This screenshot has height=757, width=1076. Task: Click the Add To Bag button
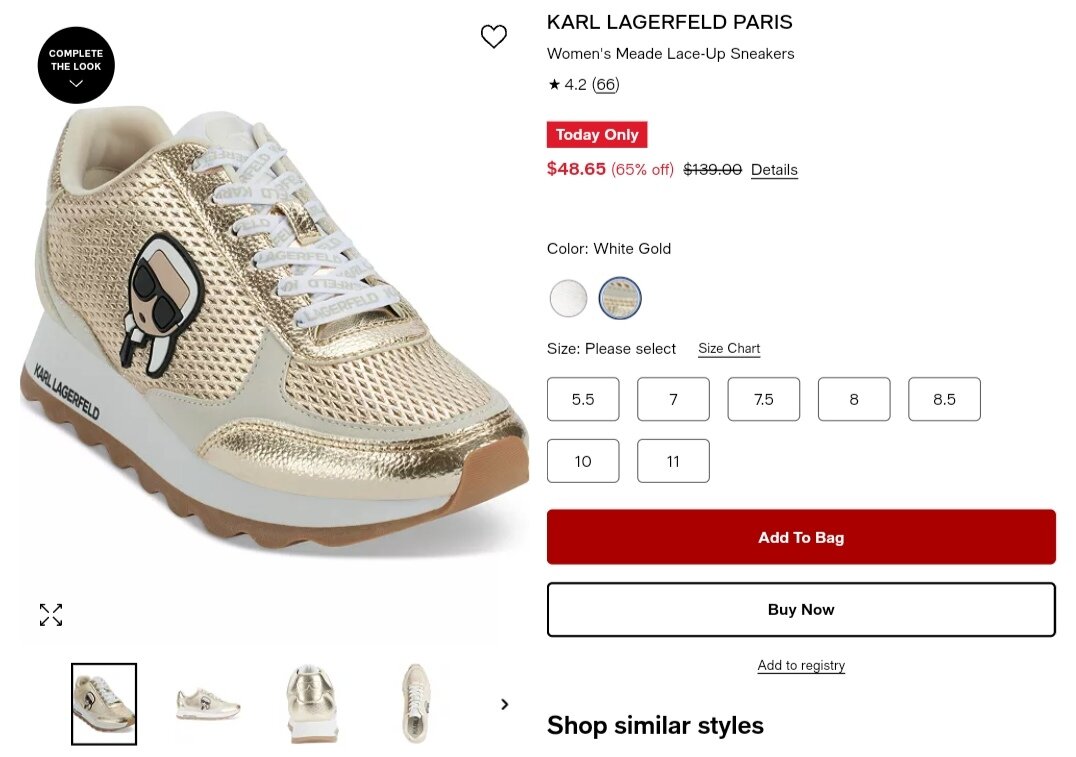click(801, 537)
